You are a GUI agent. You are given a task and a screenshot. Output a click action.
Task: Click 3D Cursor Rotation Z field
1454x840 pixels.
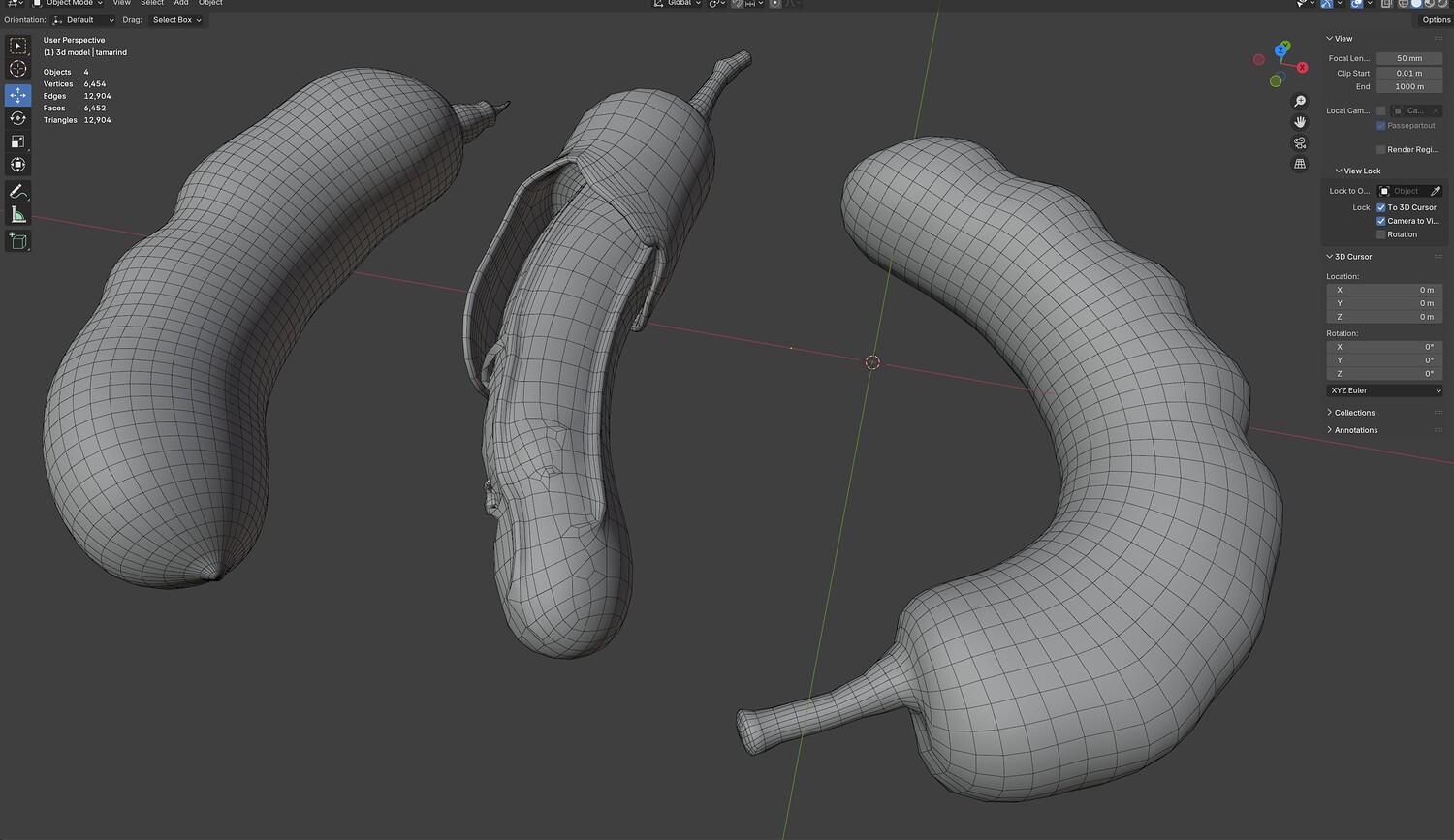click(x=1384, y=374)
